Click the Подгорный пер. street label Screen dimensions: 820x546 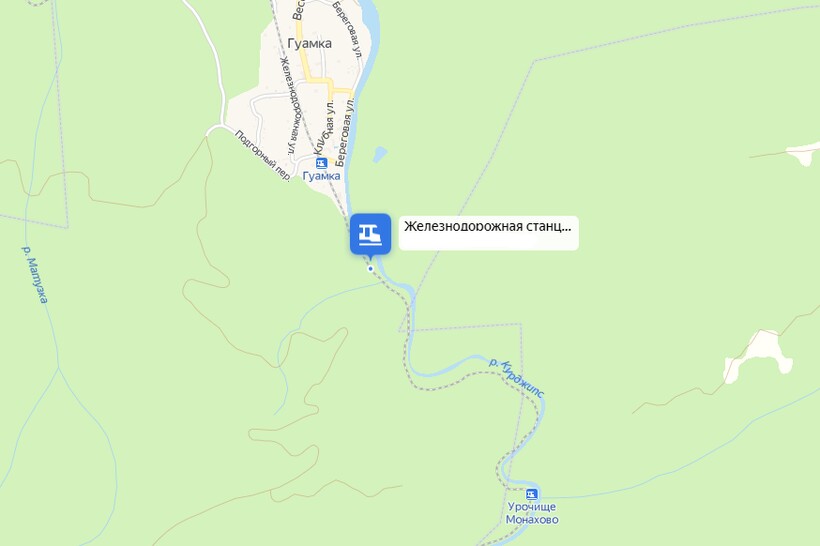point(262,156)
